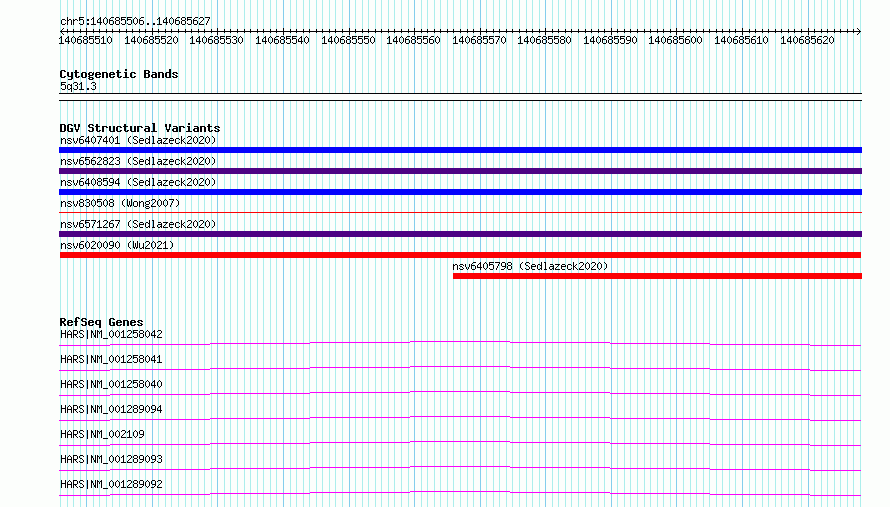
Task: Click ruler position 140685590
Action: 610,40
